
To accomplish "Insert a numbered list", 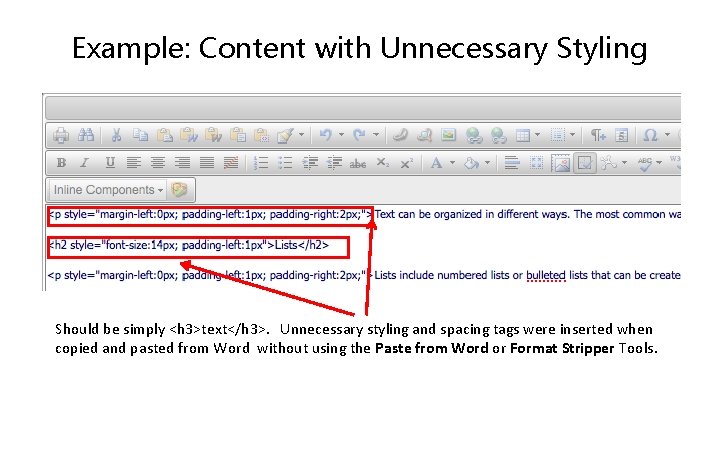I will (x=261, y=163).
